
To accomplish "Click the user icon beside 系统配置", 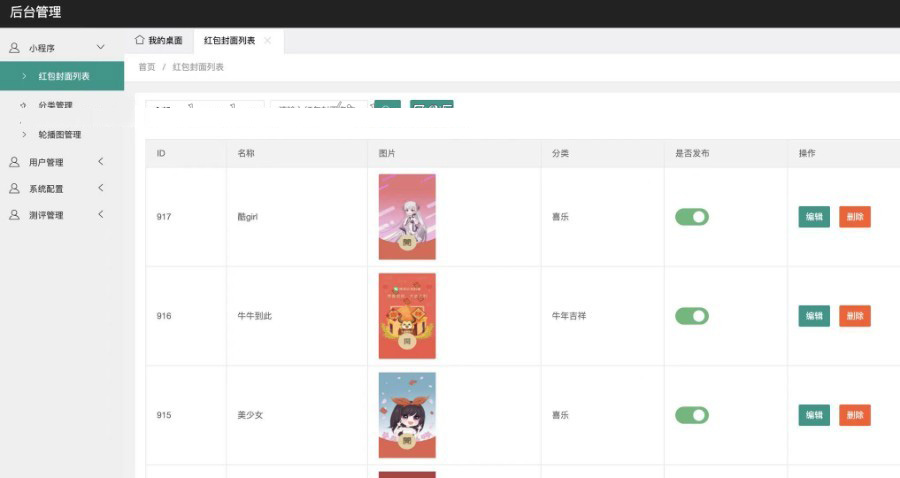I will click(x=14, y=189).
